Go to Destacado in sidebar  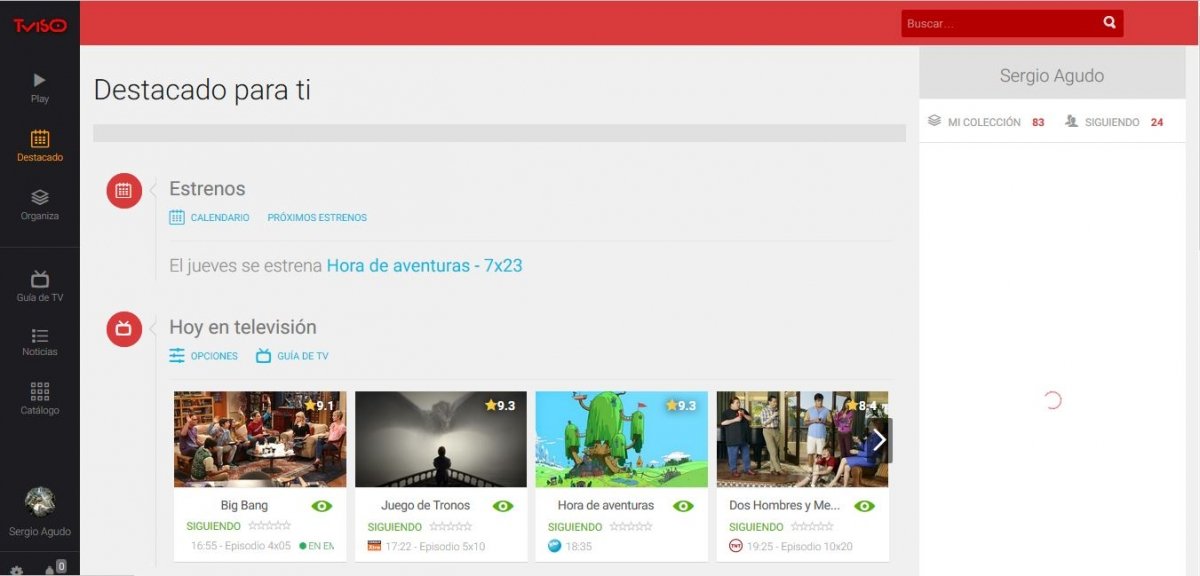tap(40, 146)
